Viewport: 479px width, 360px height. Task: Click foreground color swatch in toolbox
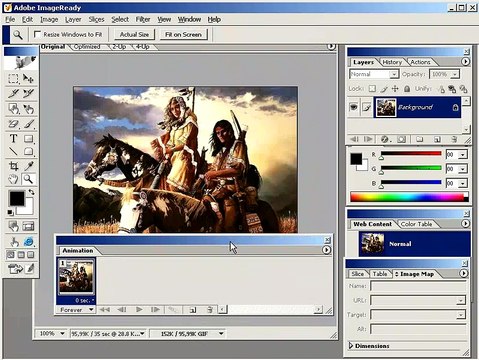[x=17, y=198]
